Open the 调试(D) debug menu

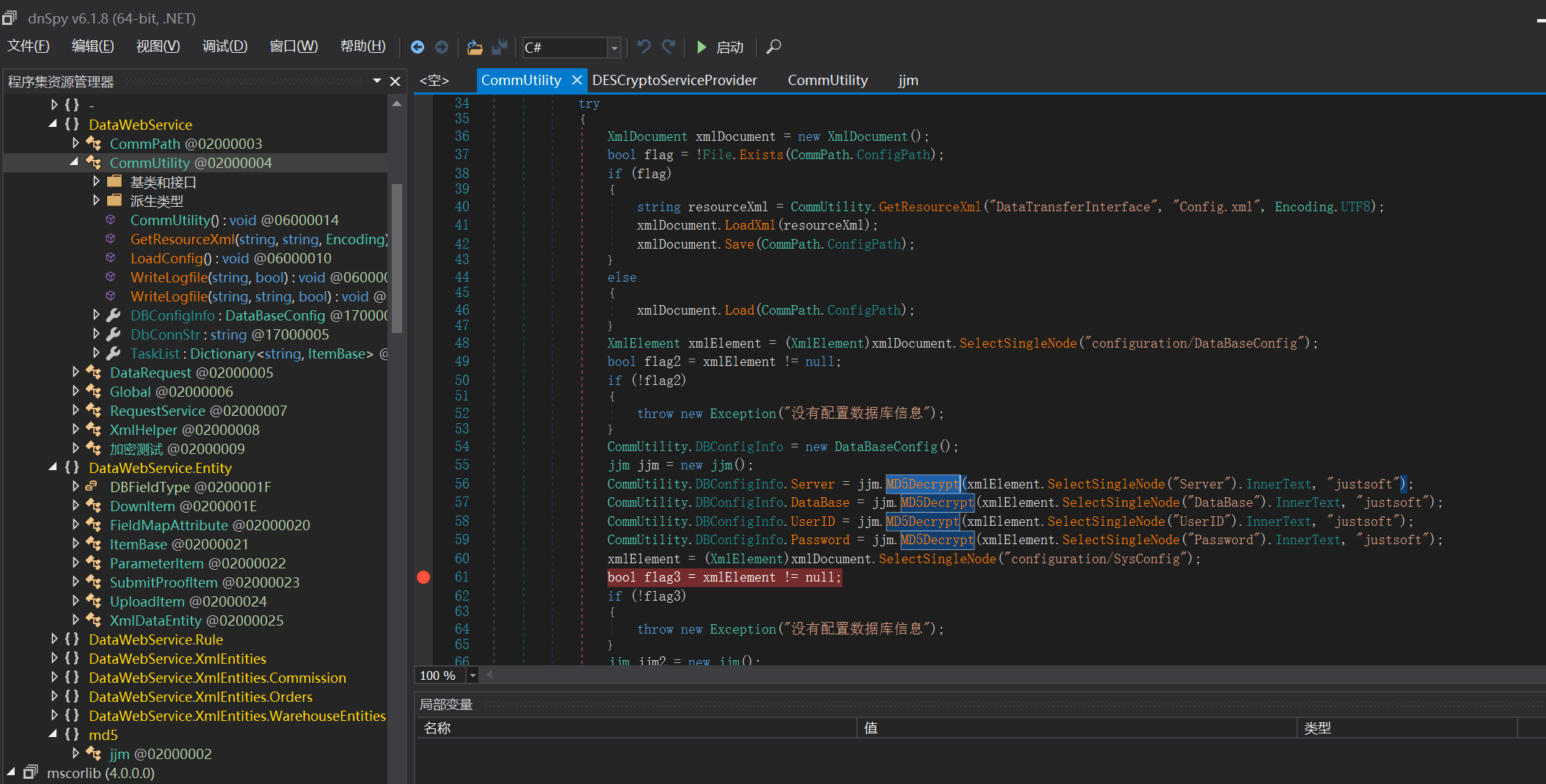(225, 46)
